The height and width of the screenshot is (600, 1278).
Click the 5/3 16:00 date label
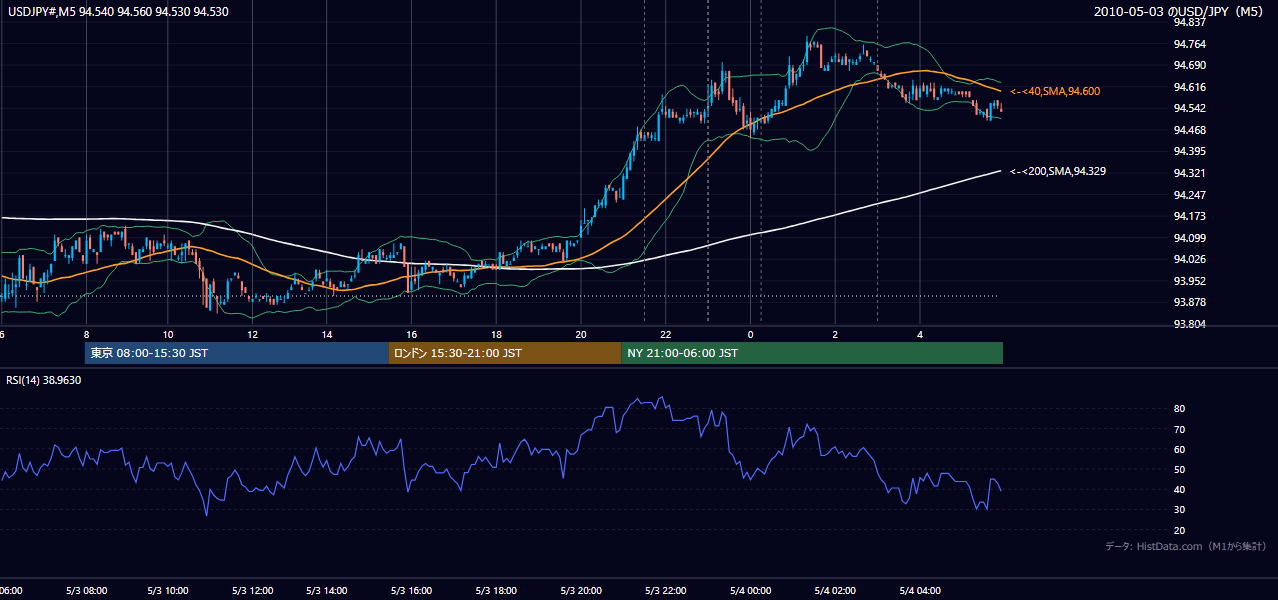[411, 591]
